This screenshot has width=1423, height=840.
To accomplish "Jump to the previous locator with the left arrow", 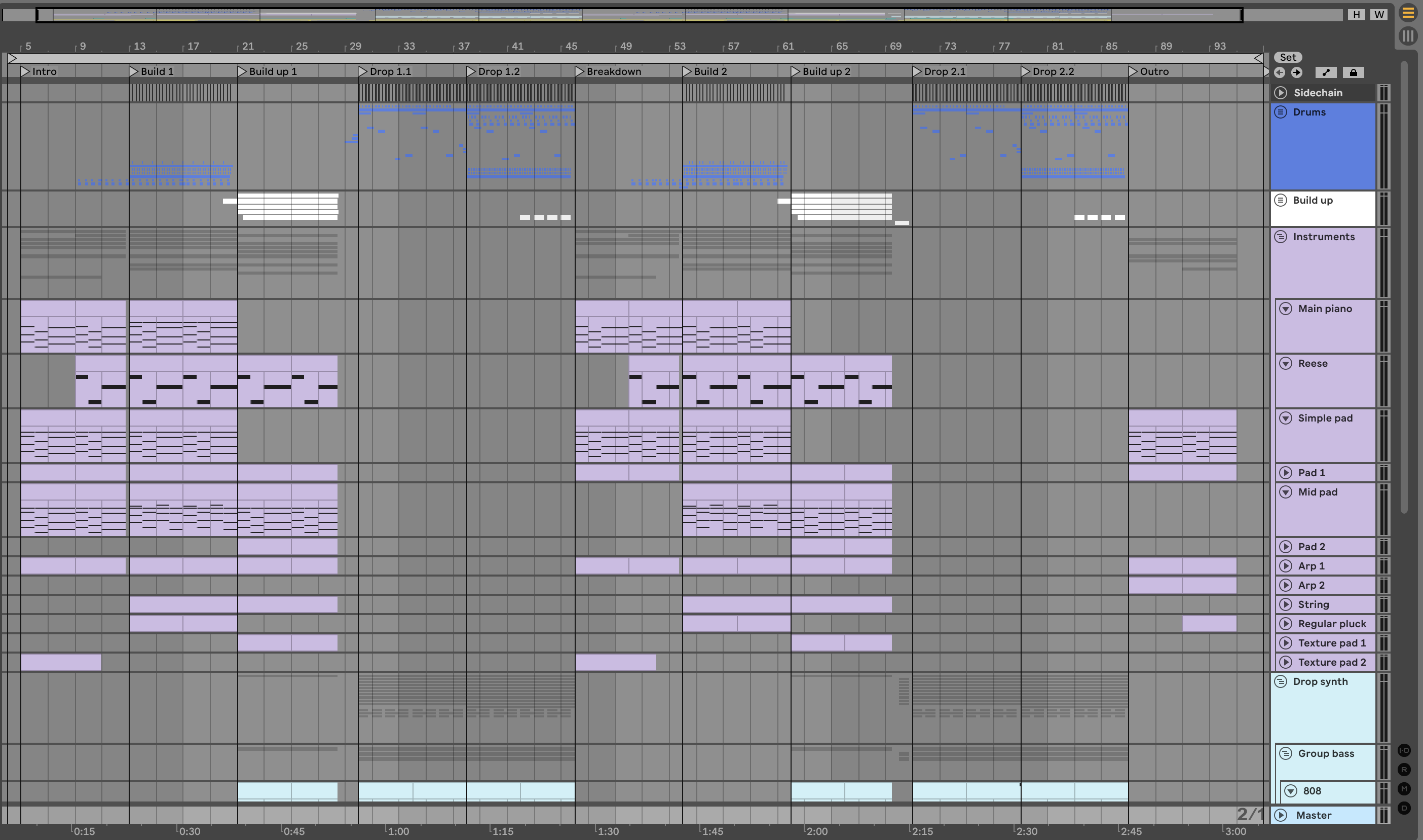I will tap(1279, 72).
